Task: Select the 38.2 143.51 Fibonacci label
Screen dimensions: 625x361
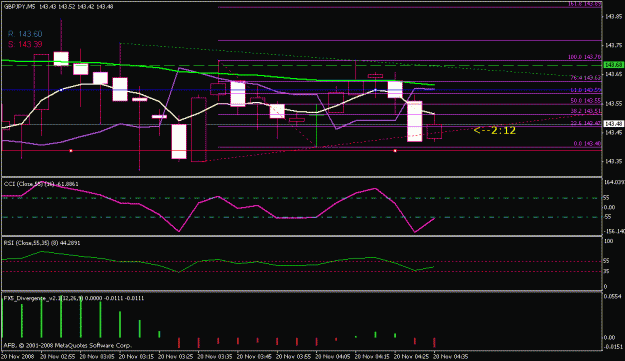Action: 585,111
